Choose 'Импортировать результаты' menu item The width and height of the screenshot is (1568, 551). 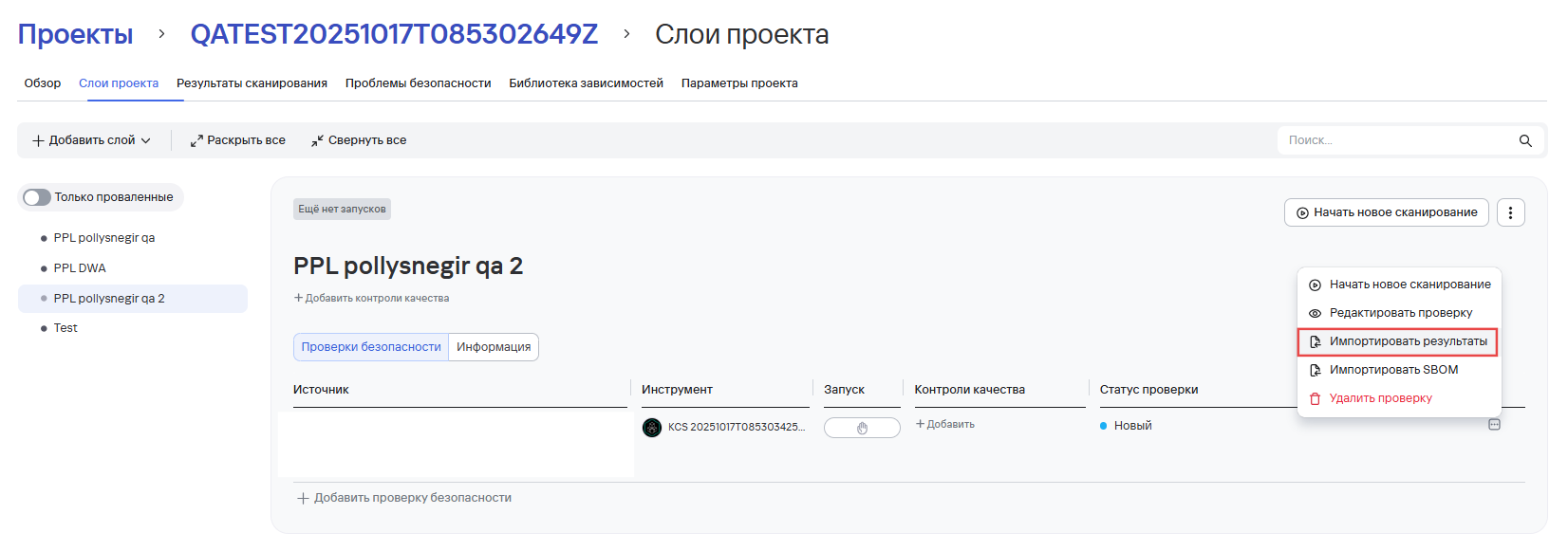1397,341
